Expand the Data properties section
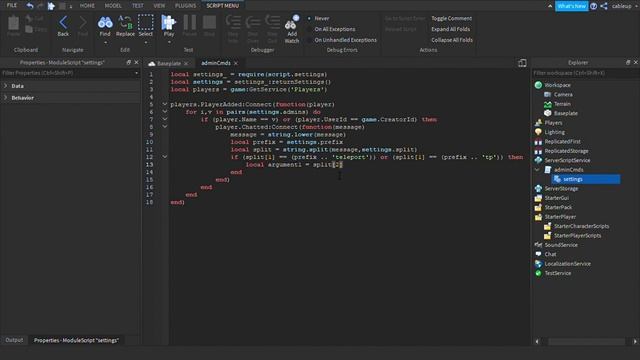Viewport: 640px width, 360px height. [x=6, y=86]
